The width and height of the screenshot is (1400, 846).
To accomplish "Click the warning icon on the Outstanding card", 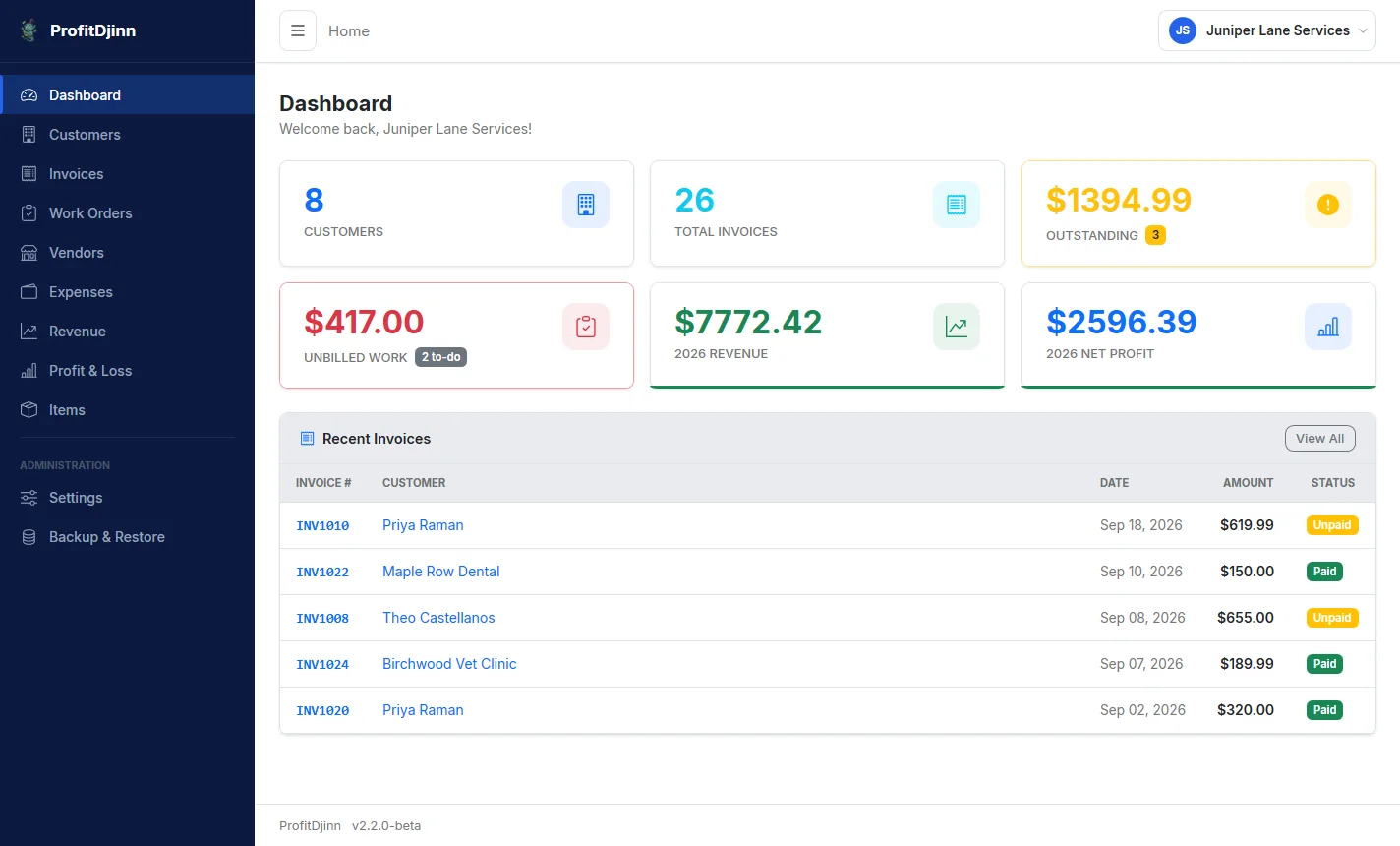I will click(x=1328, y=205).
